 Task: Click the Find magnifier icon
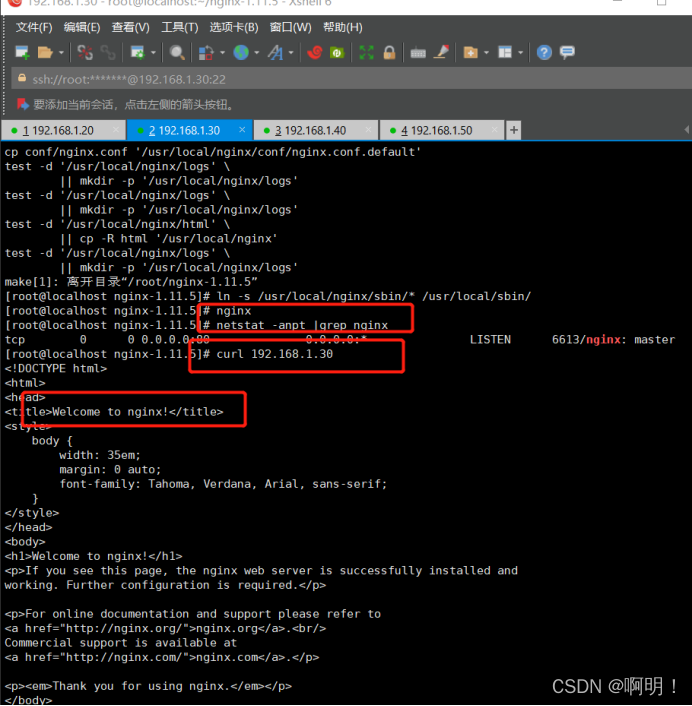click(176, 53)
